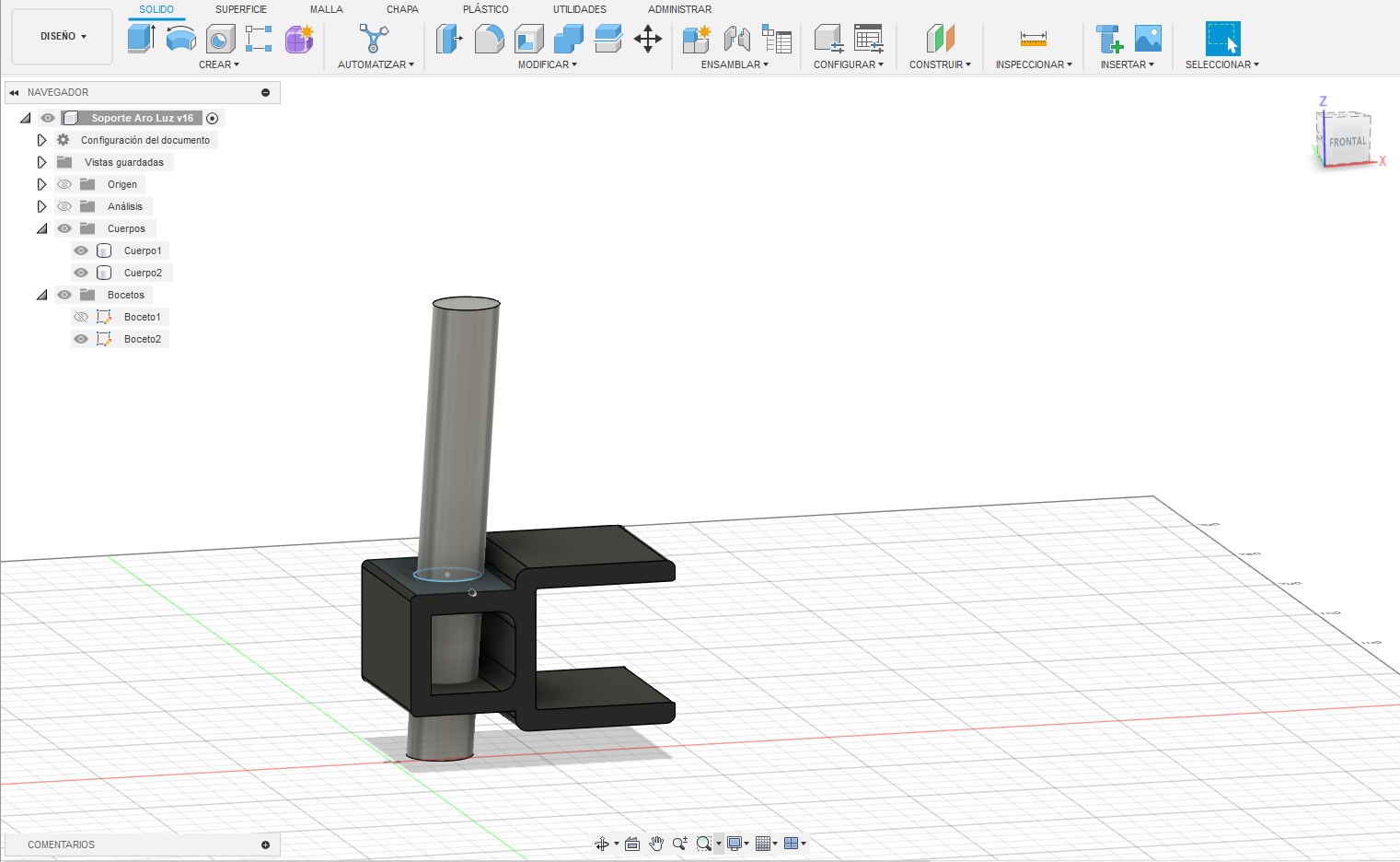The height and width of the screenshot is (862, 1400).
Task: Hide the Bocetos folder
Action: [x=64, y=295]
